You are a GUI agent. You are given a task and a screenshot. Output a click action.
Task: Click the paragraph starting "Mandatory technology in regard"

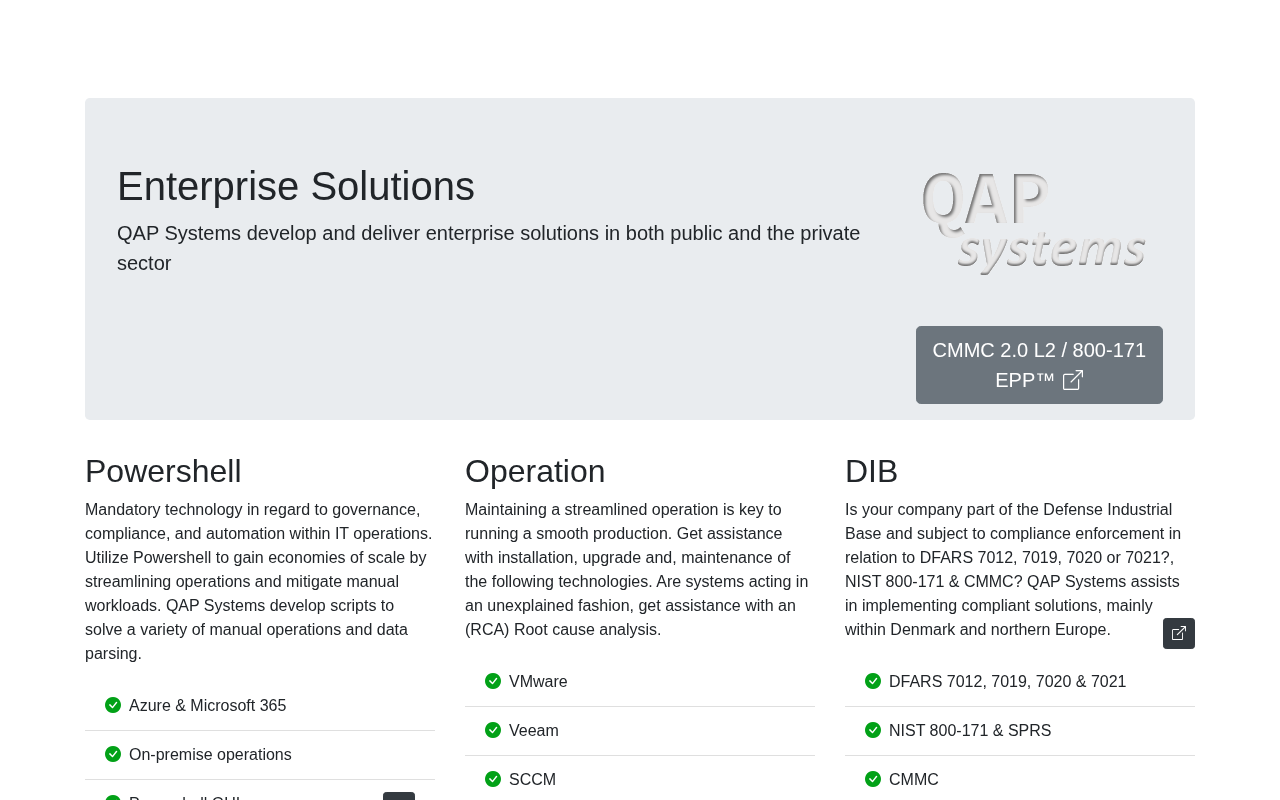click(x=259, y=581)
